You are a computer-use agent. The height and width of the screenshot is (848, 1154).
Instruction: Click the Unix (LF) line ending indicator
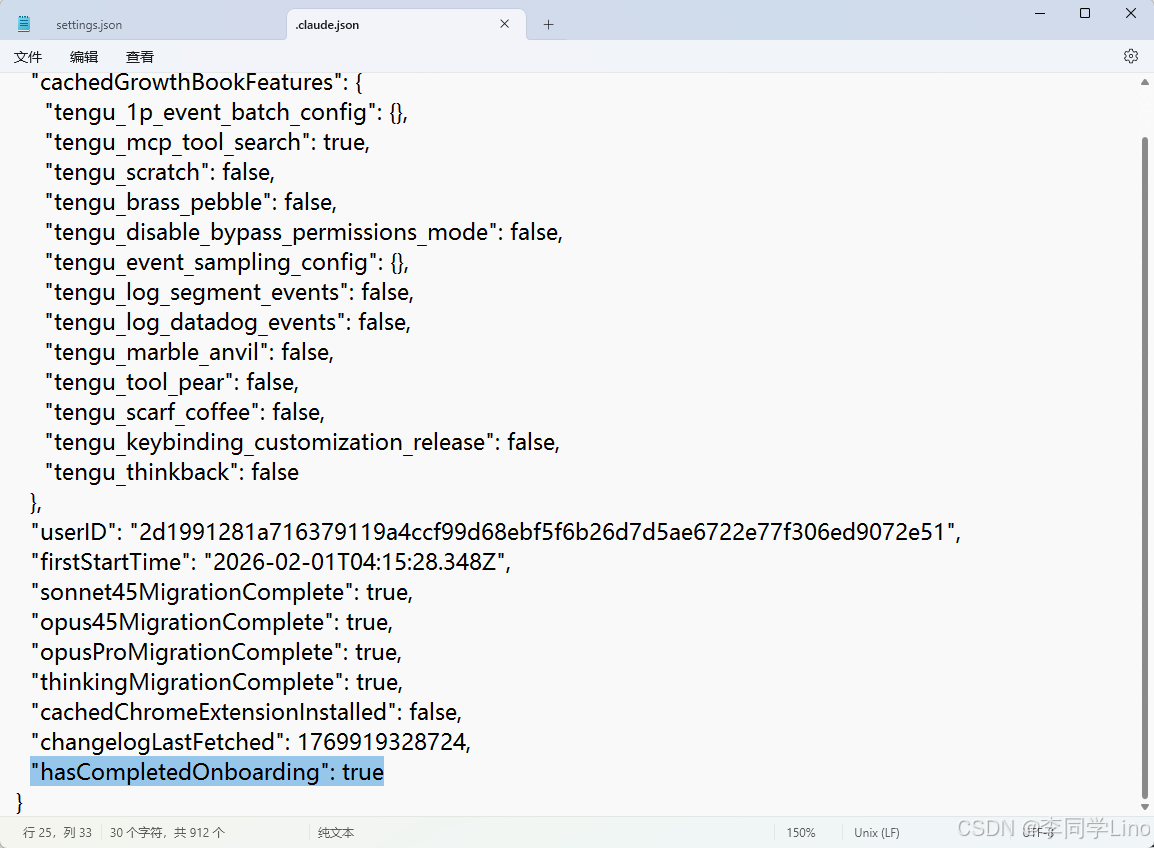coord(877,833)
